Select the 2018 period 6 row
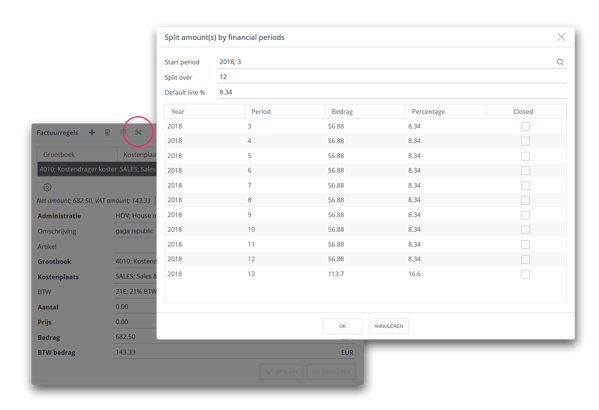This screenshot has width=599, height=410. coord(365,170)
